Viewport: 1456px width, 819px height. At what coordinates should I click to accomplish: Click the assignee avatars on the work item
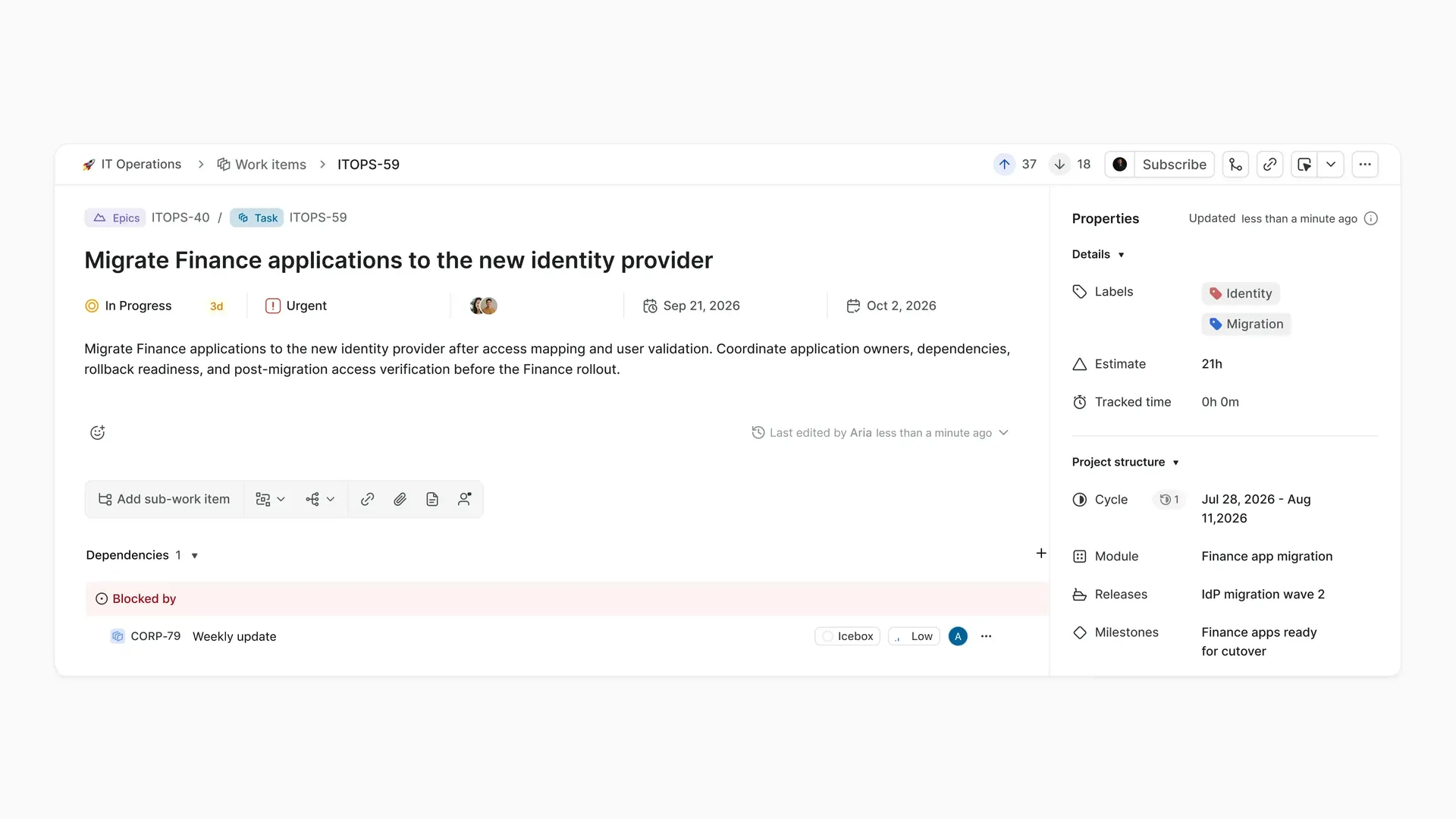484,306
